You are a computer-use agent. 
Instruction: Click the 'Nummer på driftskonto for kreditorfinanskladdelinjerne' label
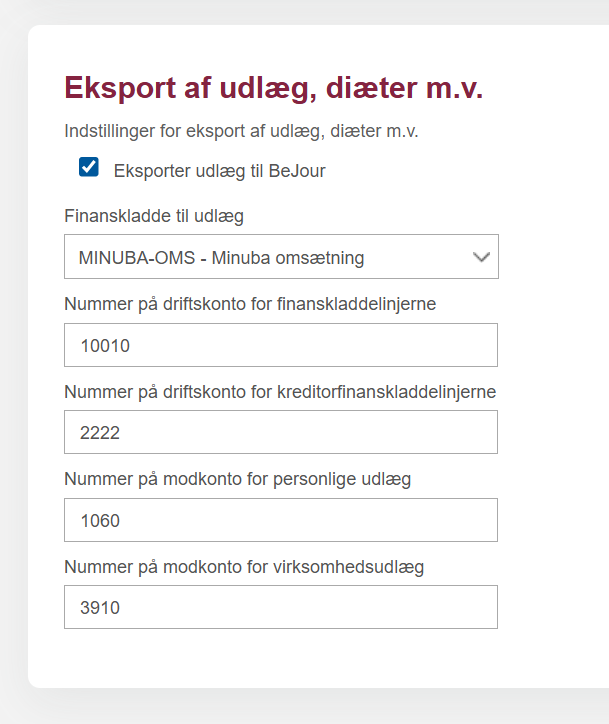(280, 391)
